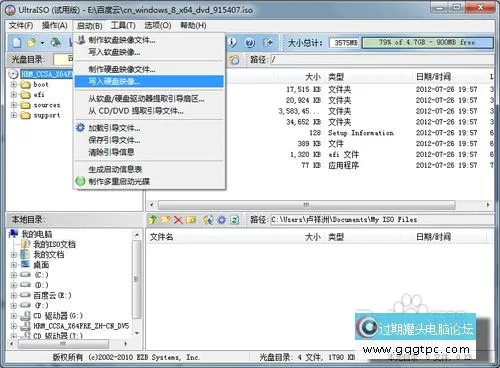500x368 pixels.
Task: Choose 保存引导文件 menu entry
Action: click(149, 140)
